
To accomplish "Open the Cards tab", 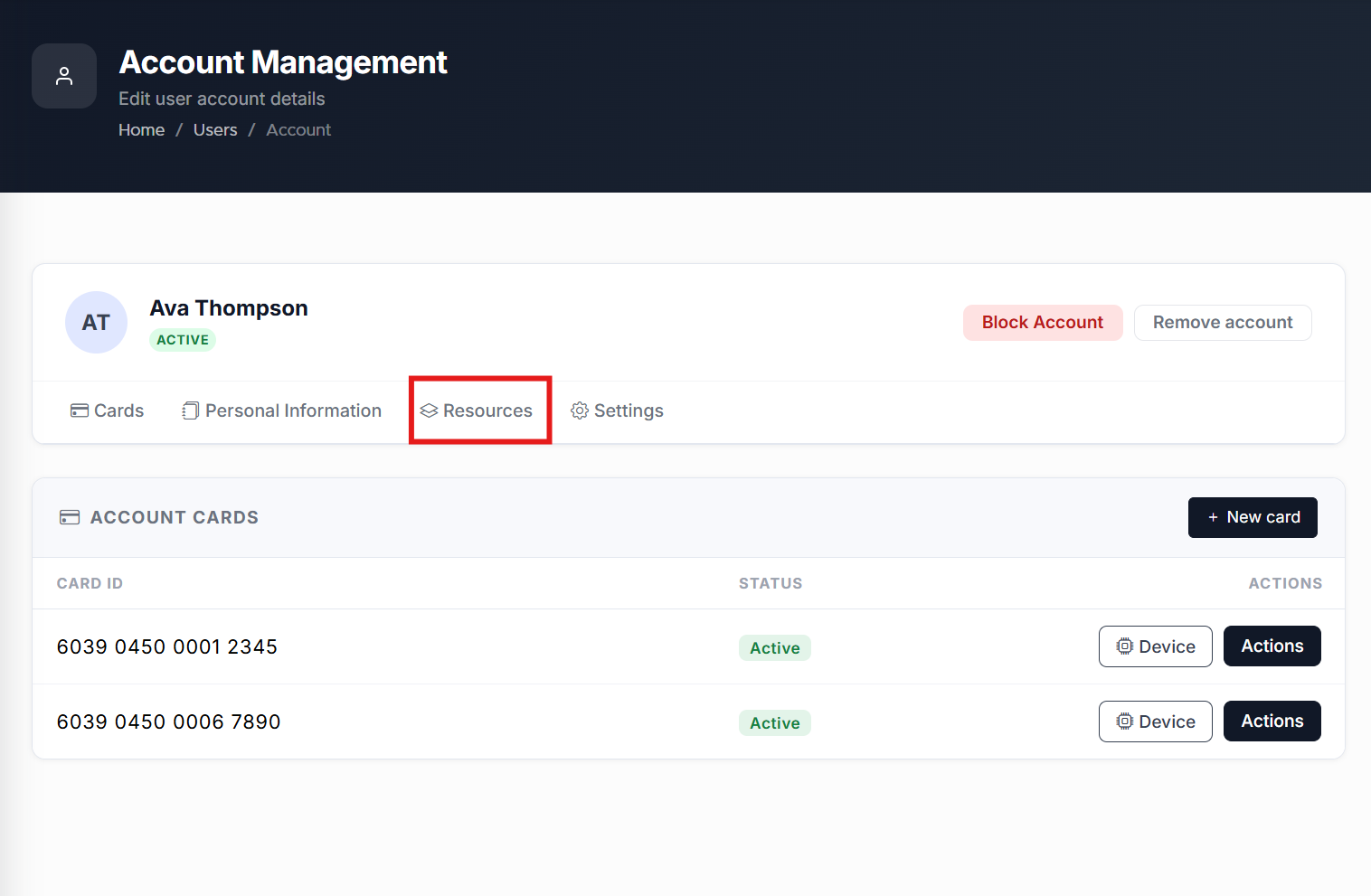I will (107, 410).
